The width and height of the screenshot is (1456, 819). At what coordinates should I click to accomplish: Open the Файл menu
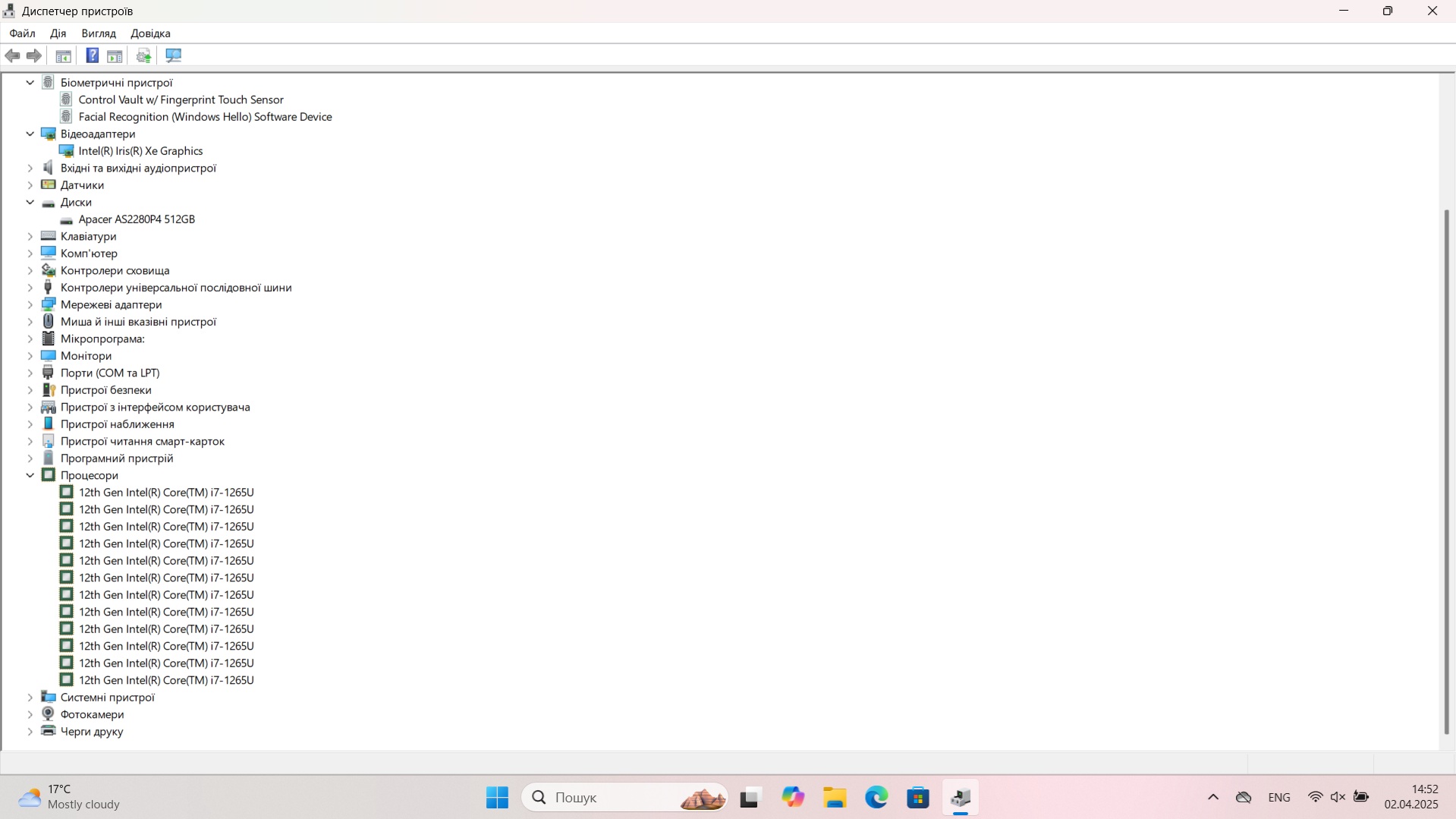(23, 33)
